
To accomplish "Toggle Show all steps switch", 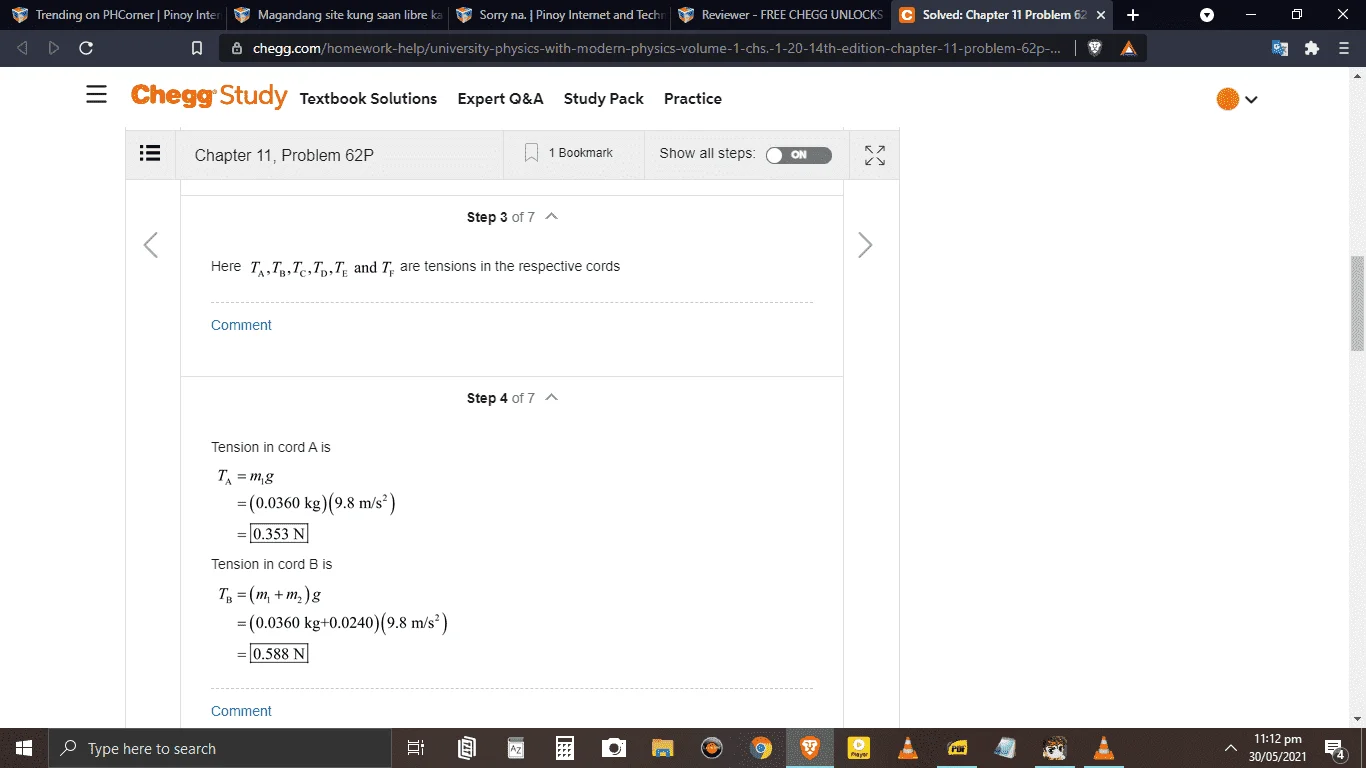I will click(x=798, y=155).
